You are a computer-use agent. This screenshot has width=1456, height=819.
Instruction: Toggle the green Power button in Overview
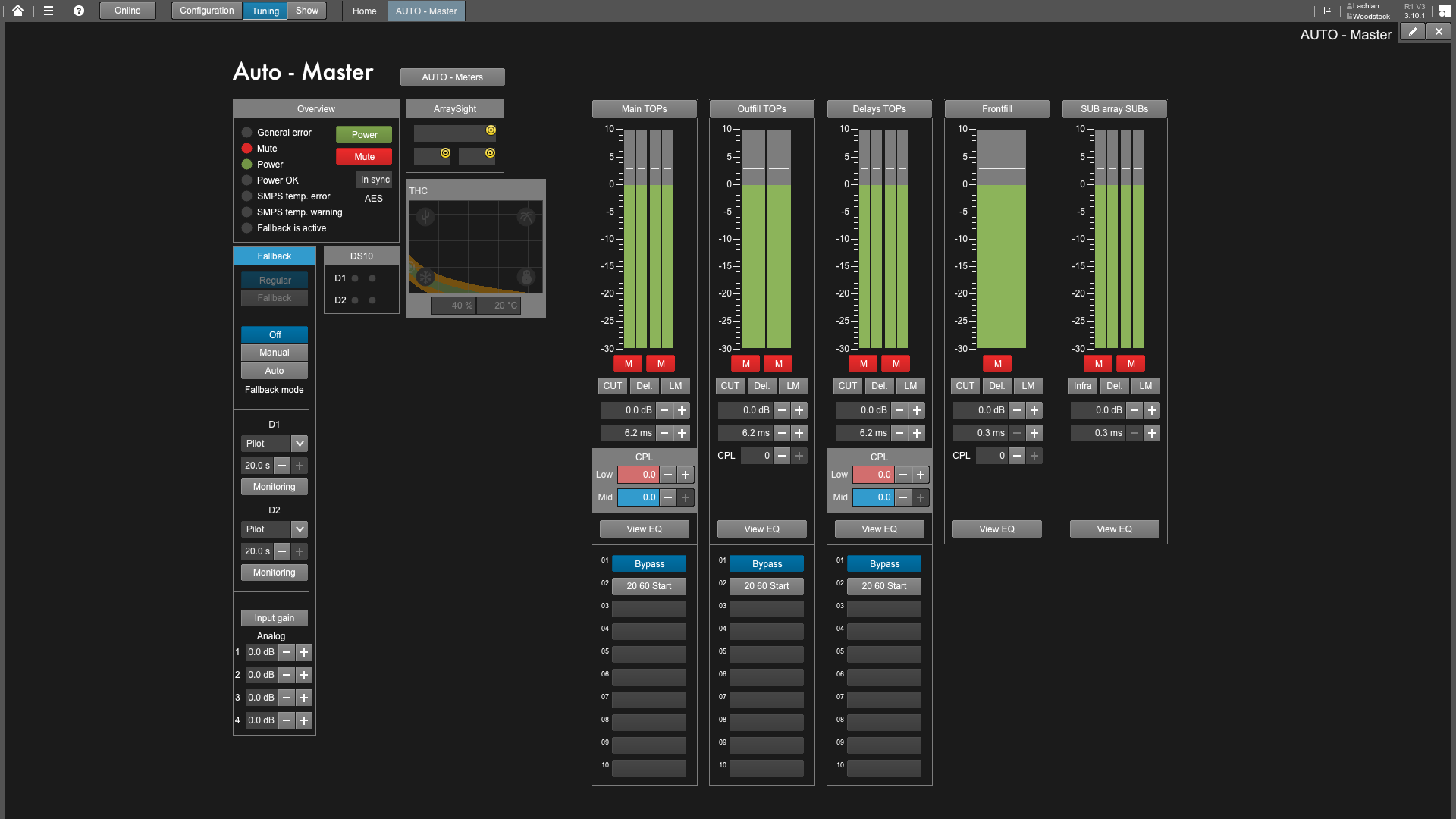364,135
